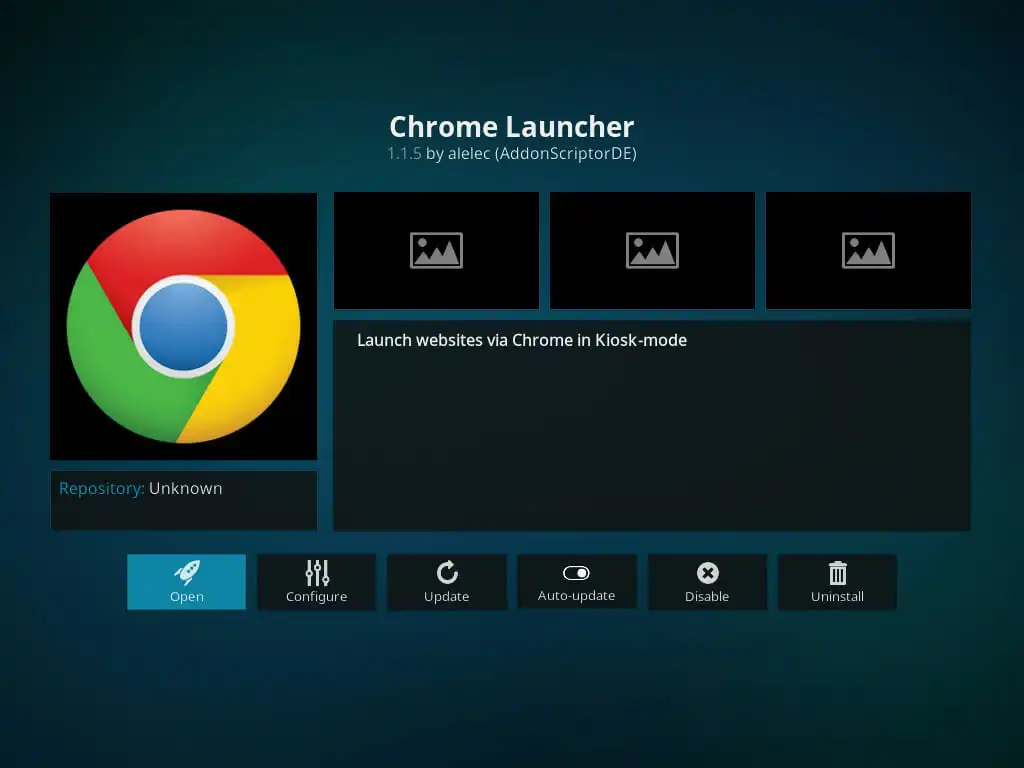The image size is (1024, 768).
Task: Click the Auto-update text label
Action: tap(576, 596)
